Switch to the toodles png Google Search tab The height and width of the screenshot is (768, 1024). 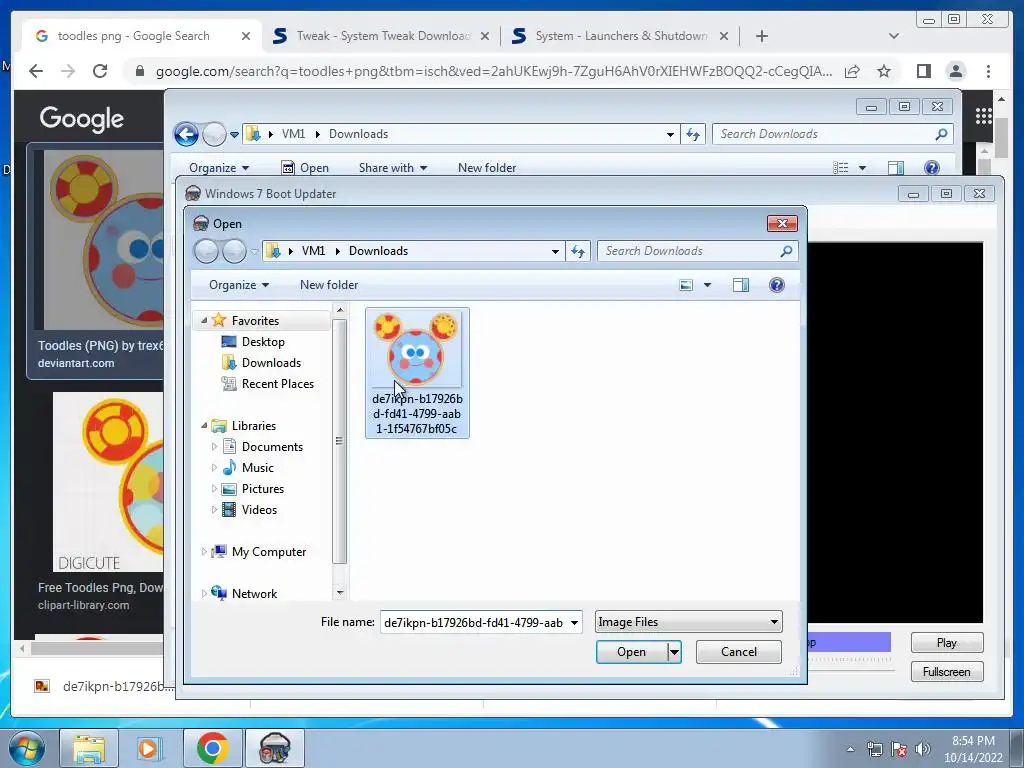[x=134, y=36]
